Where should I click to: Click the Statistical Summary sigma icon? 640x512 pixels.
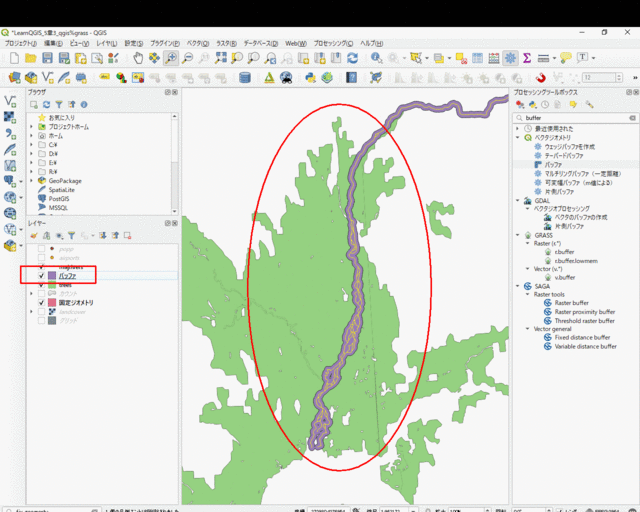527,59
